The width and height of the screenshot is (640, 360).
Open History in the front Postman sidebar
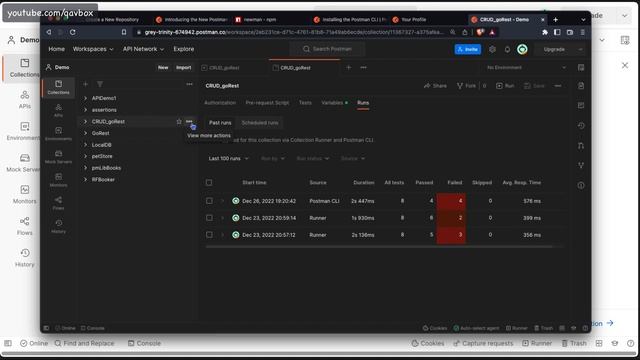58,226
